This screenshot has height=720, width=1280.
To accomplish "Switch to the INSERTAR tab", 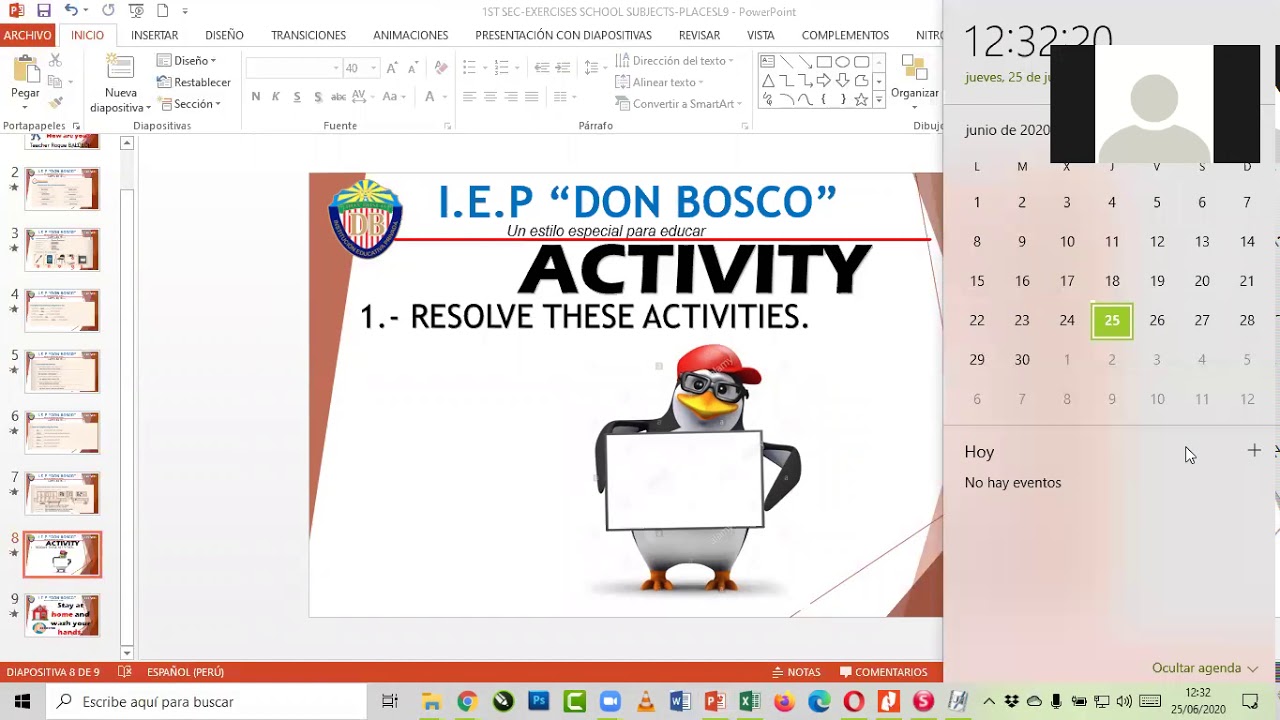I will 154,35.
